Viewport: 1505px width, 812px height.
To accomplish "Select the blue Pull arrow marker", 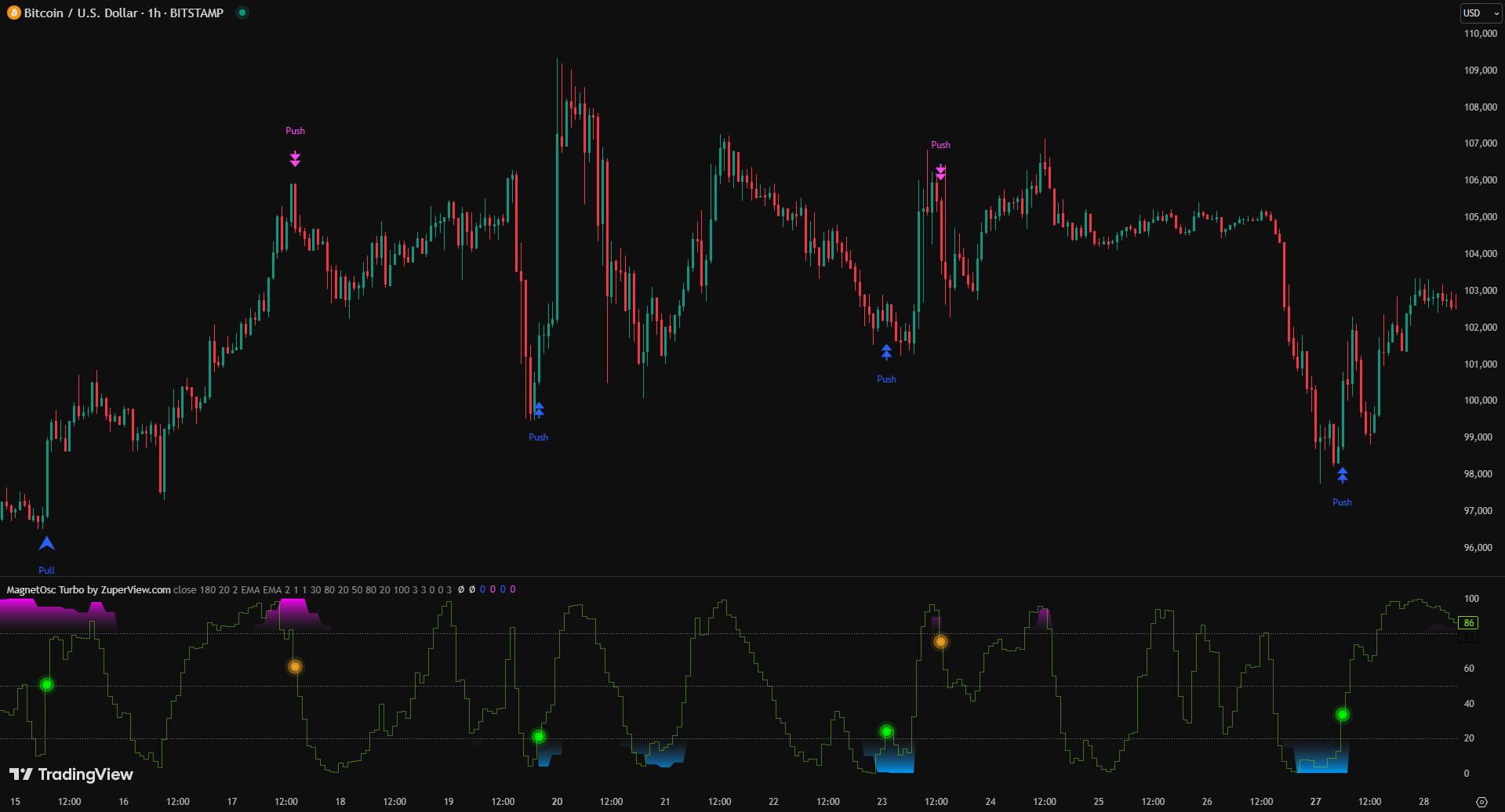I will pos(47,543).
